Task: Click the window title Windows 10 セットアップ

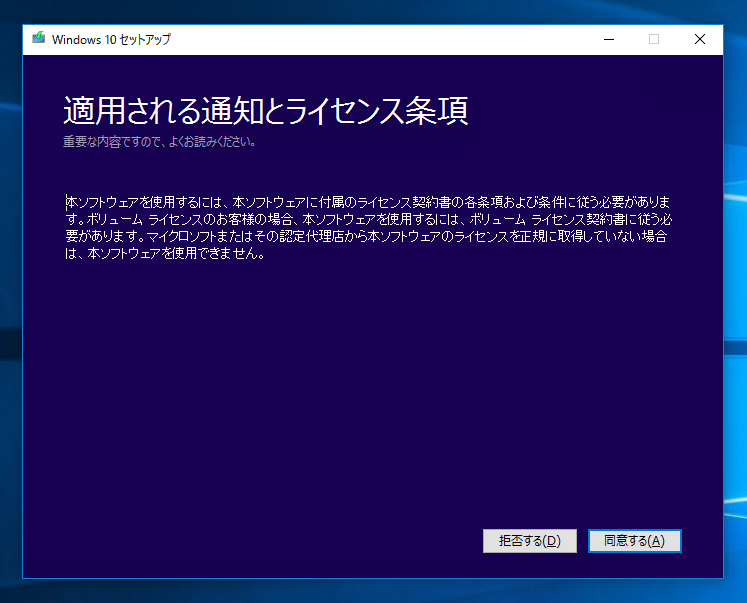Action: coord(111,40)
